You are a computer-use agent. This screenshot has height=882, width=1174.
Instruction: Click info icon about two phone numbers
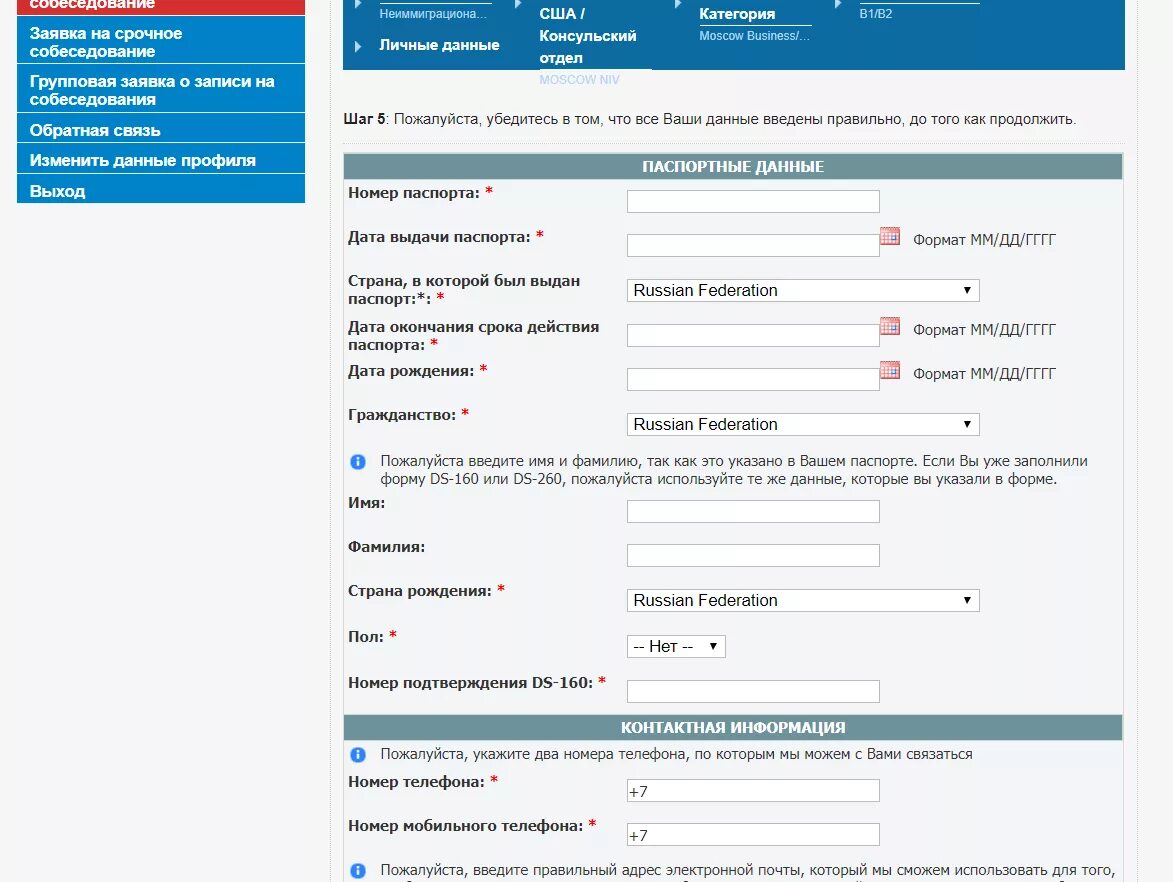pyautogui.click(x=358, y=755)
